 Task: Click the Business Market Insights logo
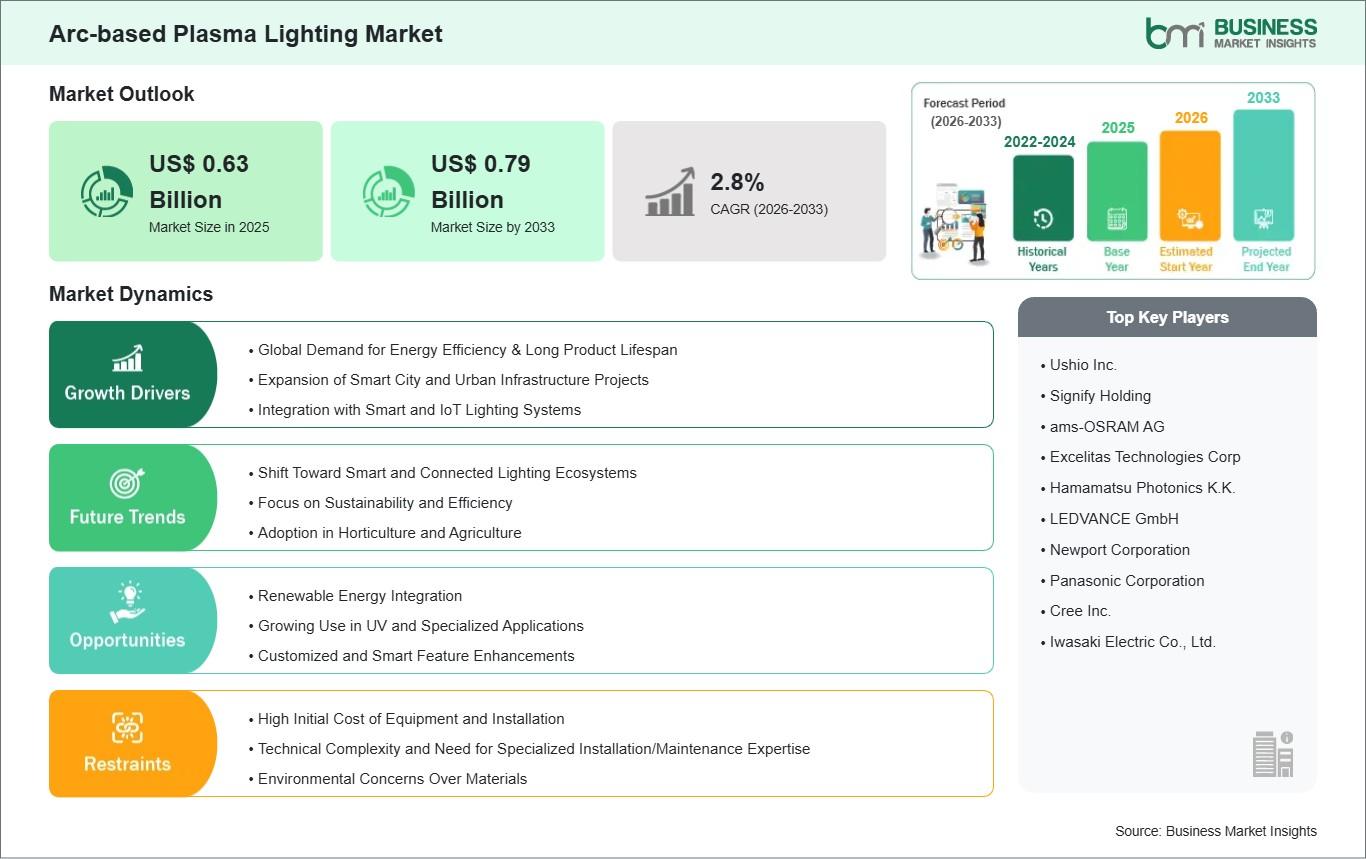pos(1231,33)
